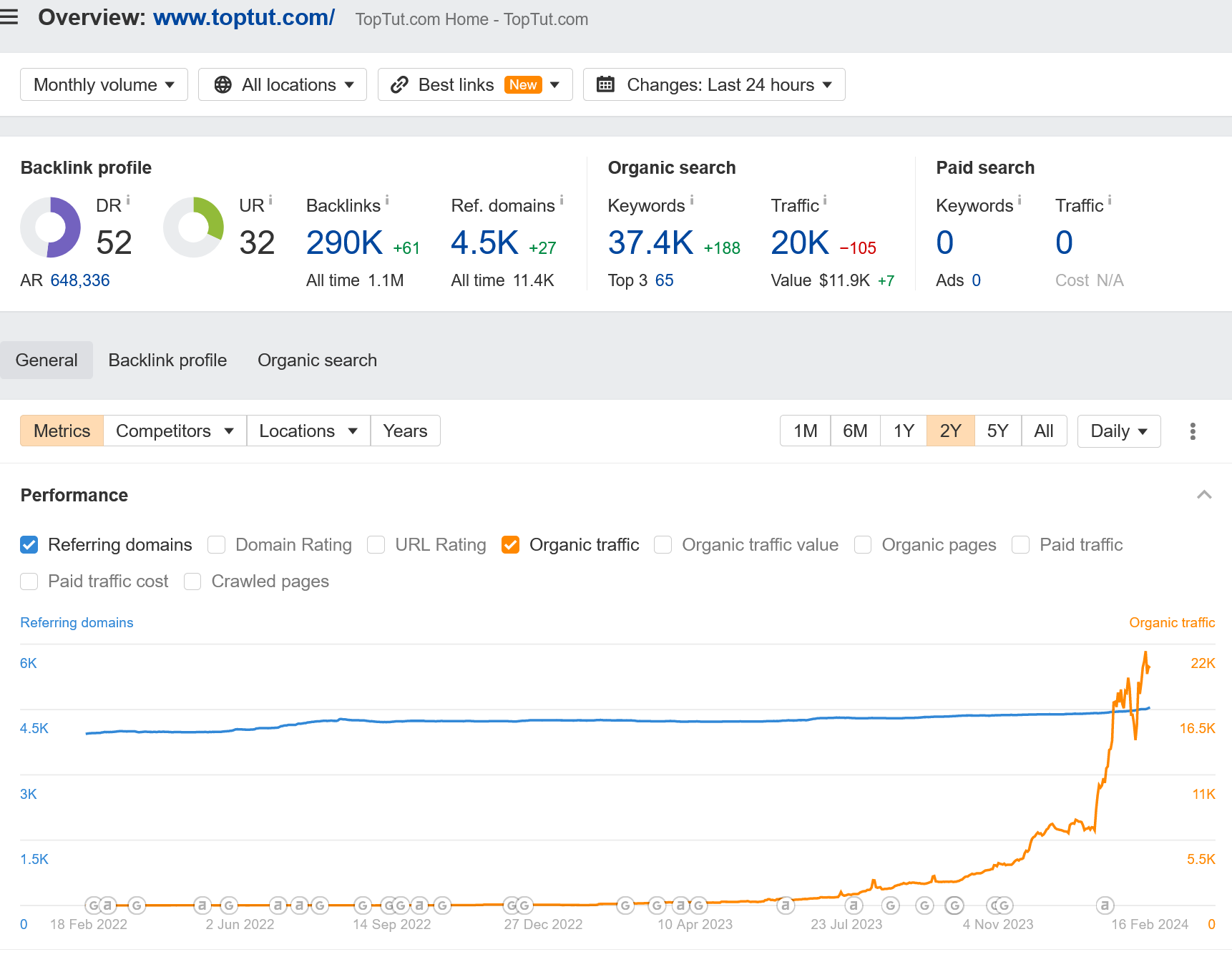Open the Monthly volume dropdown
1232x967 pixels.
(103, 84)
